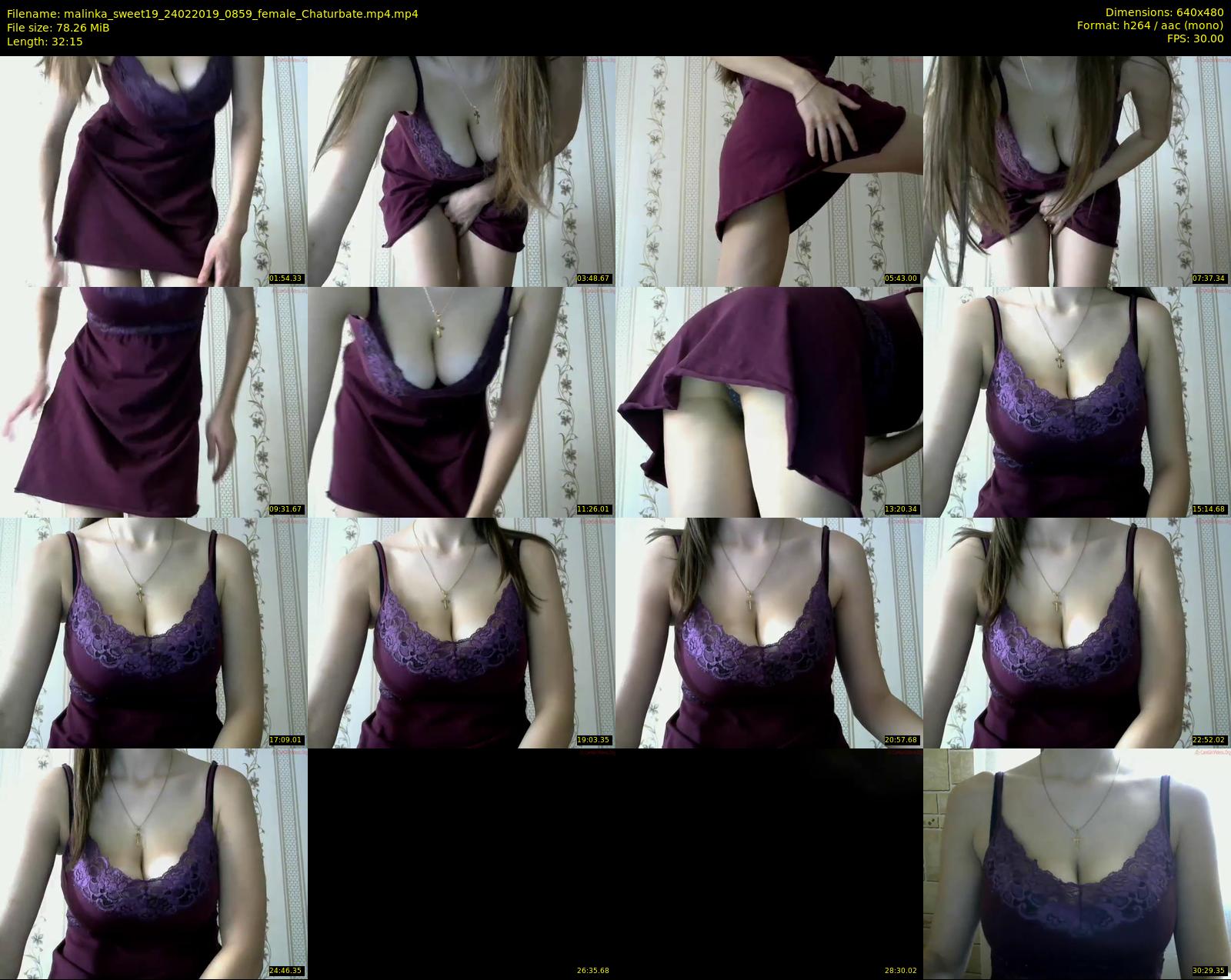Viewport: 1231px width, 980px height.
Task: Click the "Dimensions: 640x480" text
Action: (1164, 12)
